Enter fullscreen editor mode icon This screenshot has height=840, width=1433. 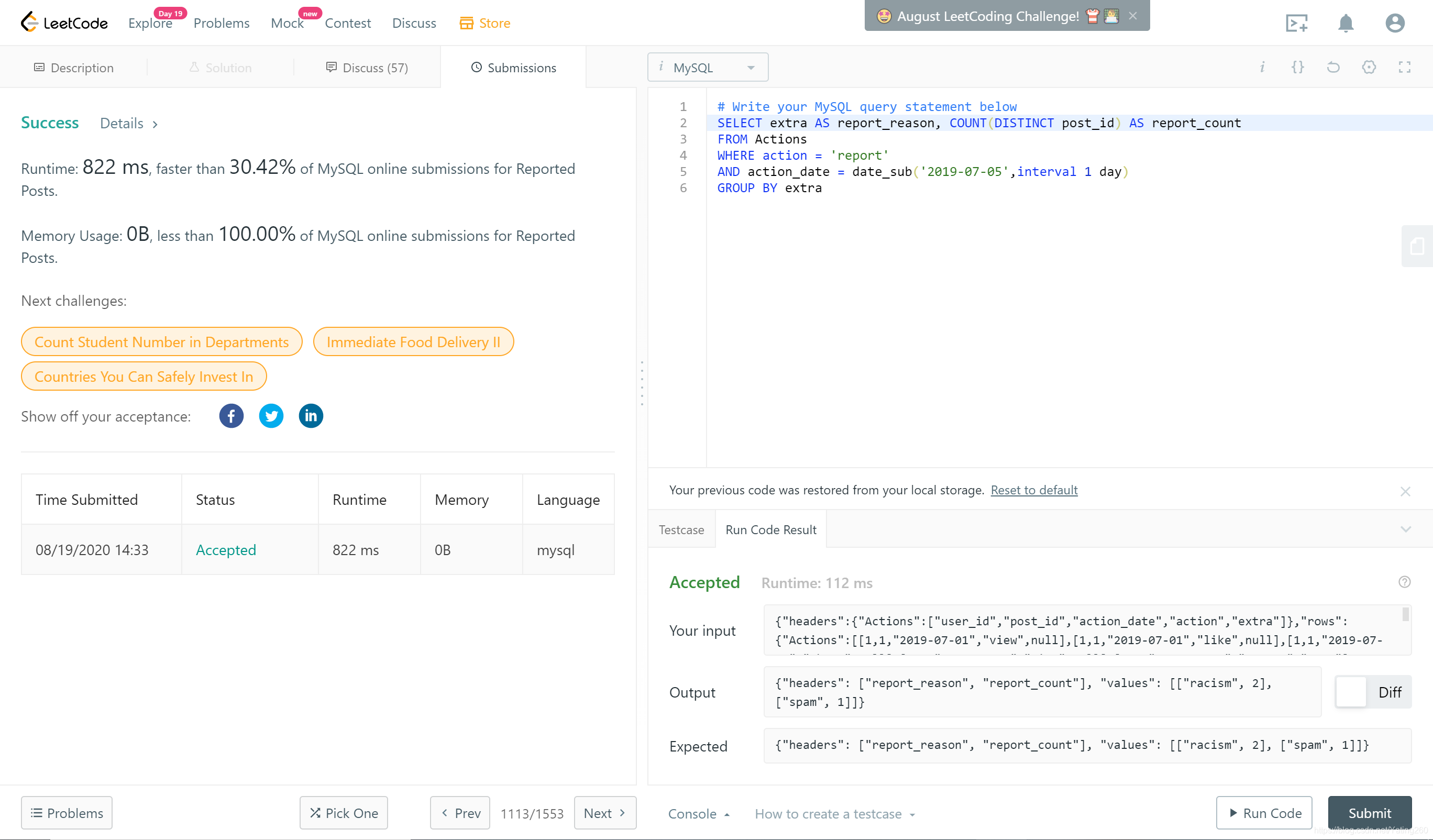tap(1404, 67)
